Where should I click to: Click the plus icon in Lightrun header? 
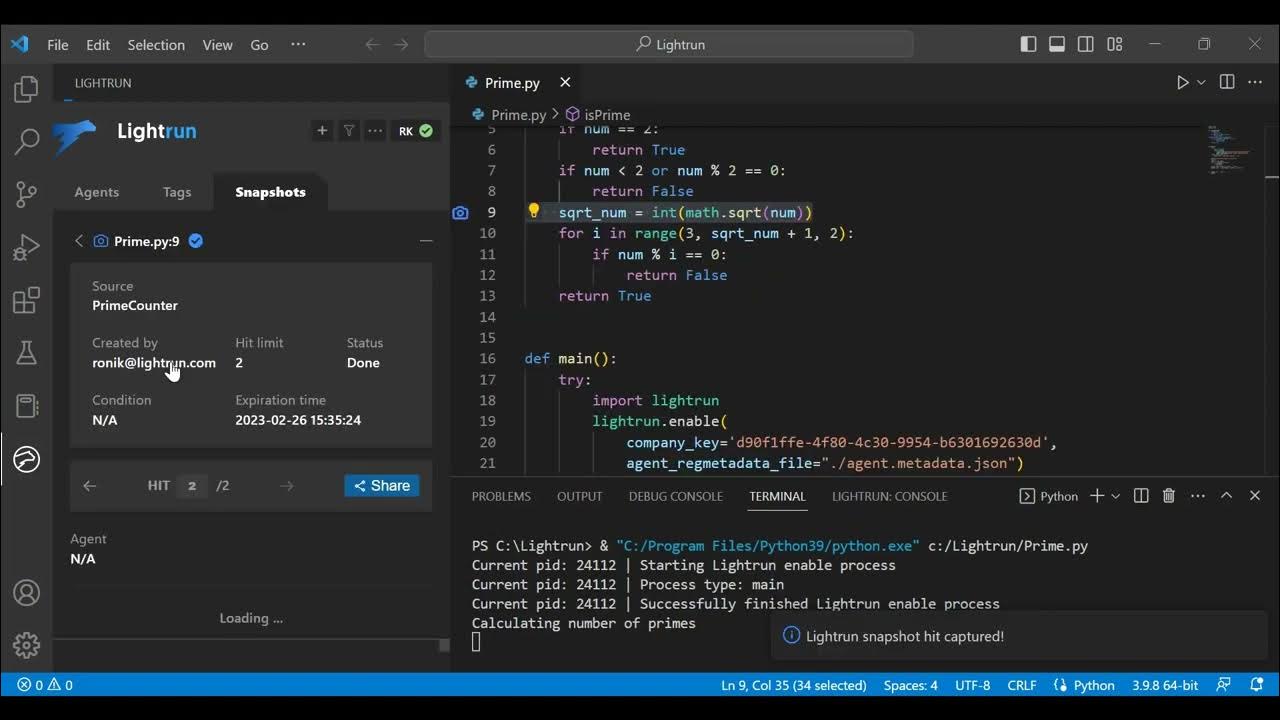pos(322,131)
